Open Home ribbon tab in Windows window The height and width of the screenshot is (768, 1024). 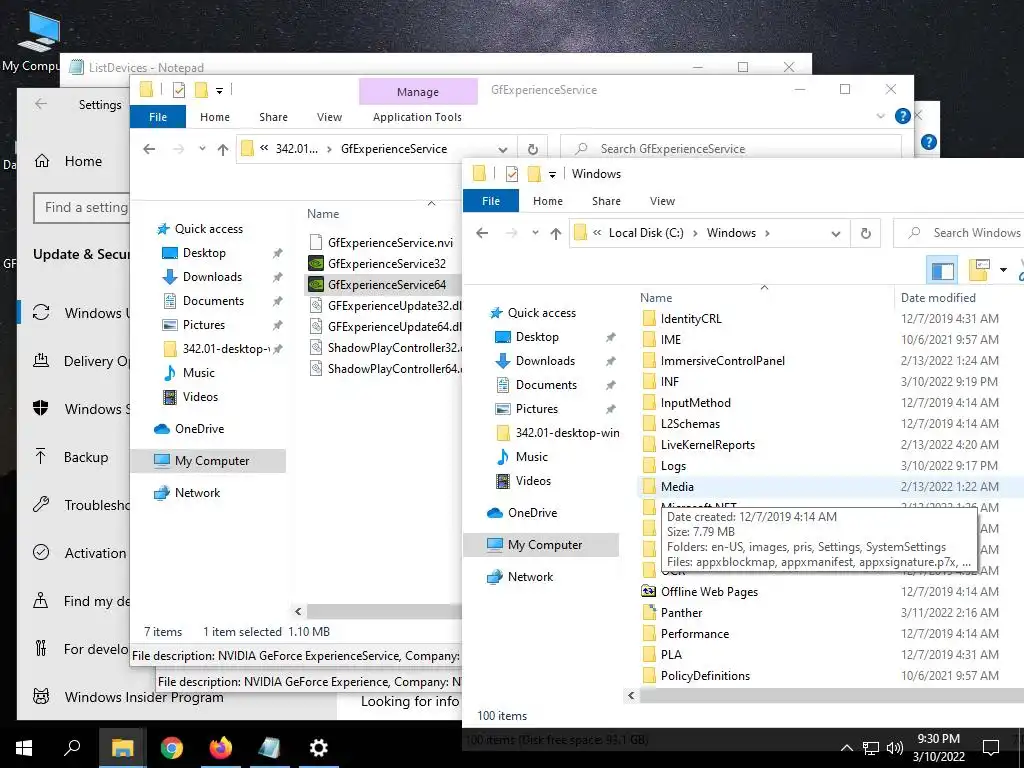coord(547,201)
